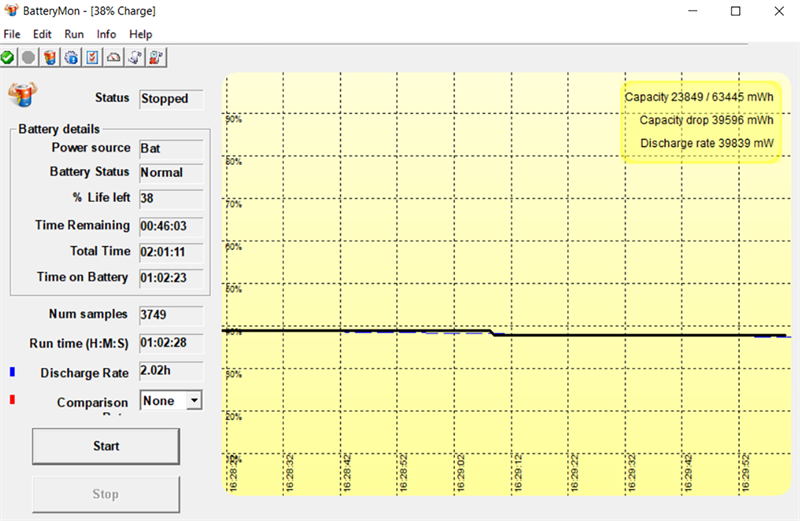Click the disabled Stop button

(x=106, y=494)
